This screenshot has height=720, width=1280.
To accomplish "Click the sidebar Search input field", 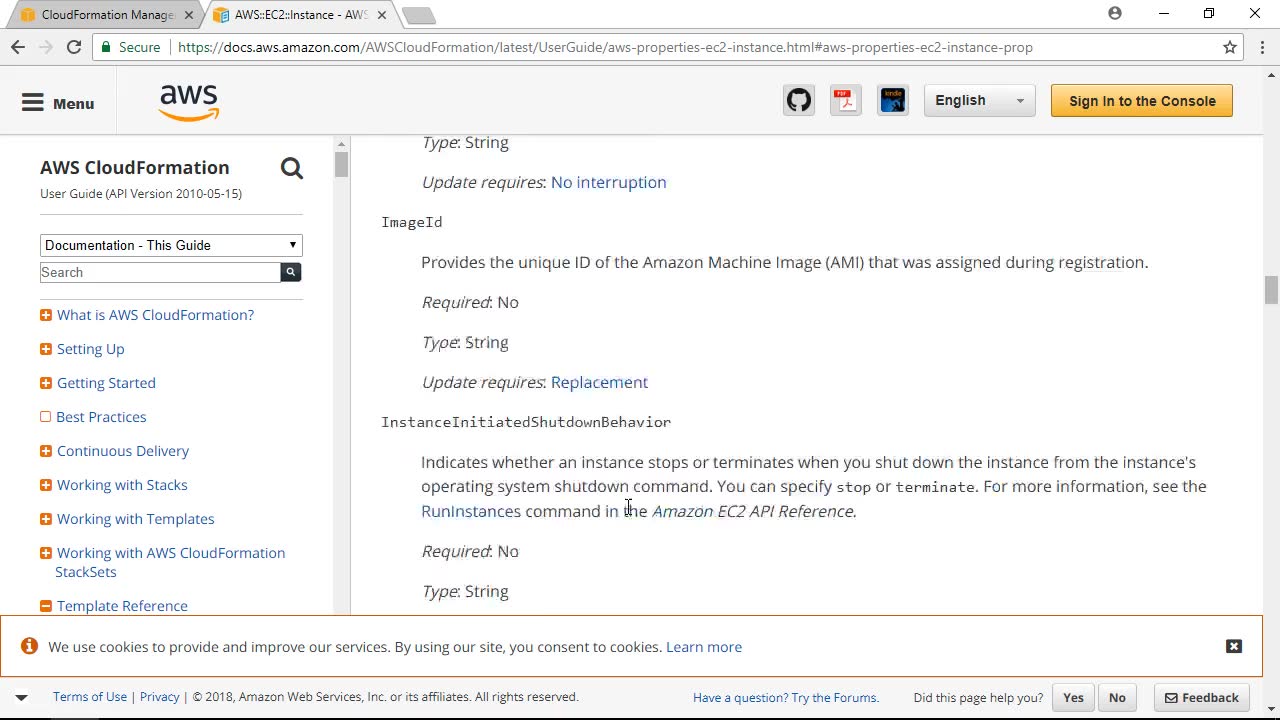I will 161,272.
